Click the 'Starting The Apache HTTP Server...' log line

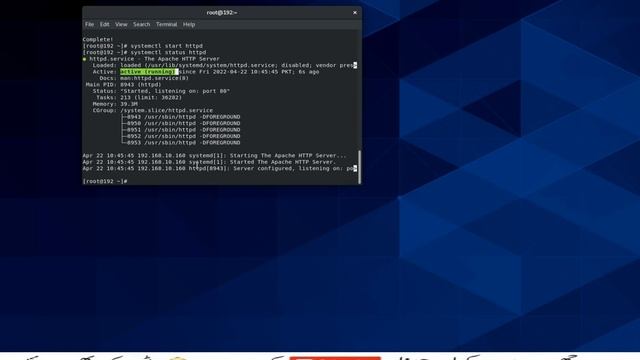coord(214,156)
